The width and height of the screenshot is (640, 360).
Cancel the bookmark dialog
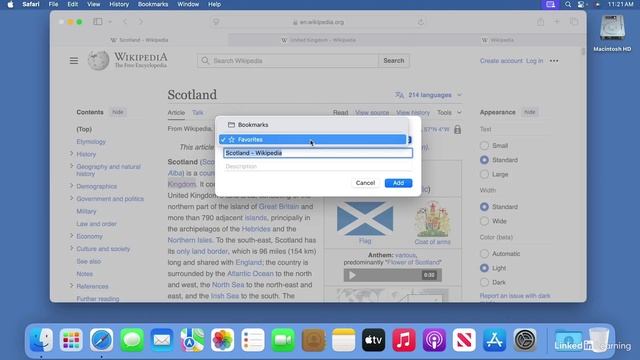365,183
